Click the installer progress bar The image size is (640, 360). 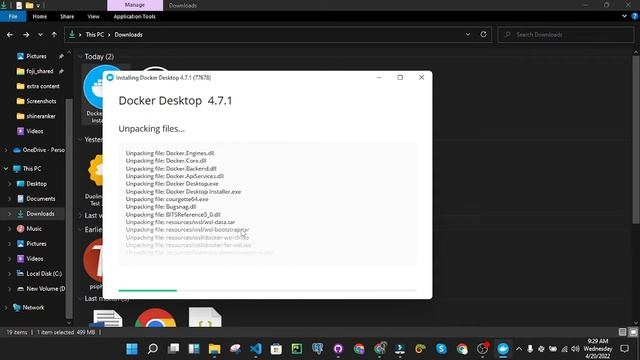267,291
